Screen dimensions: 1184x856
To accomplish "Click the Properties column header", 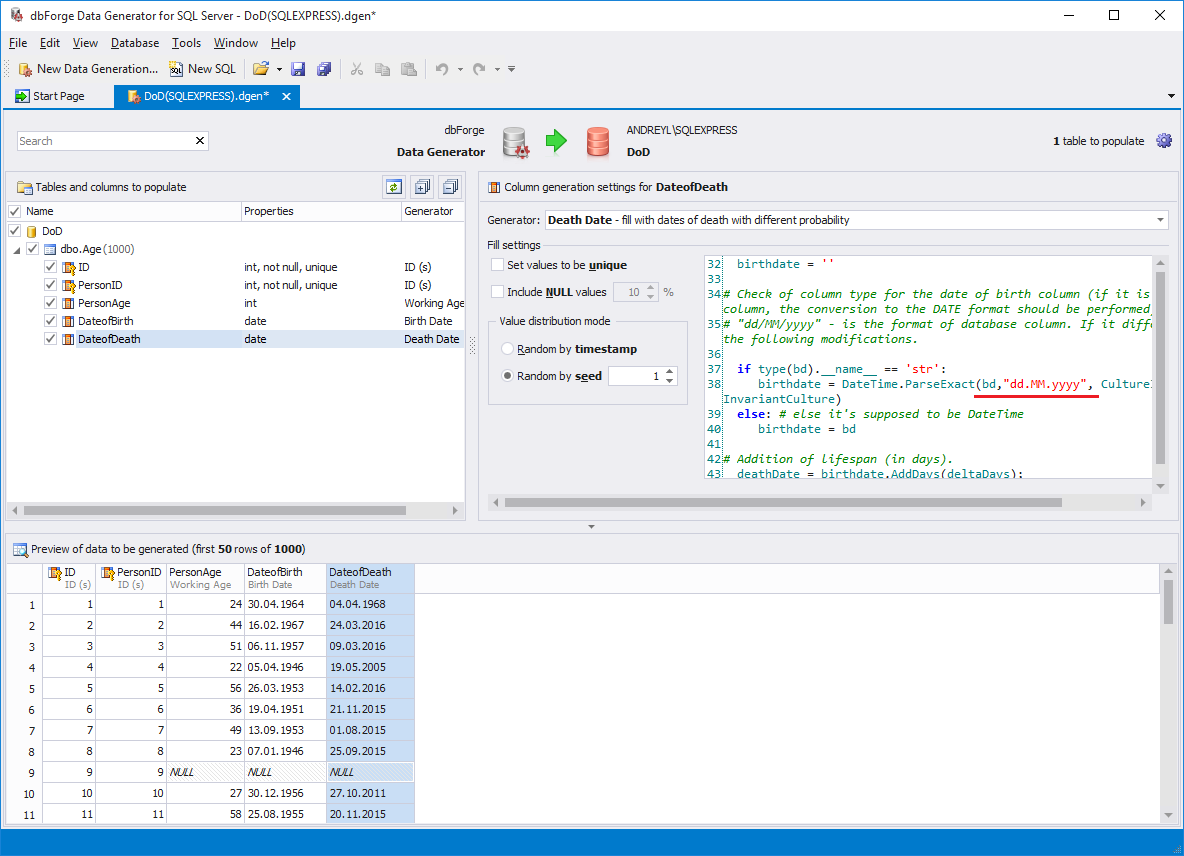I will pyautogui.click(x=321, y=211).
